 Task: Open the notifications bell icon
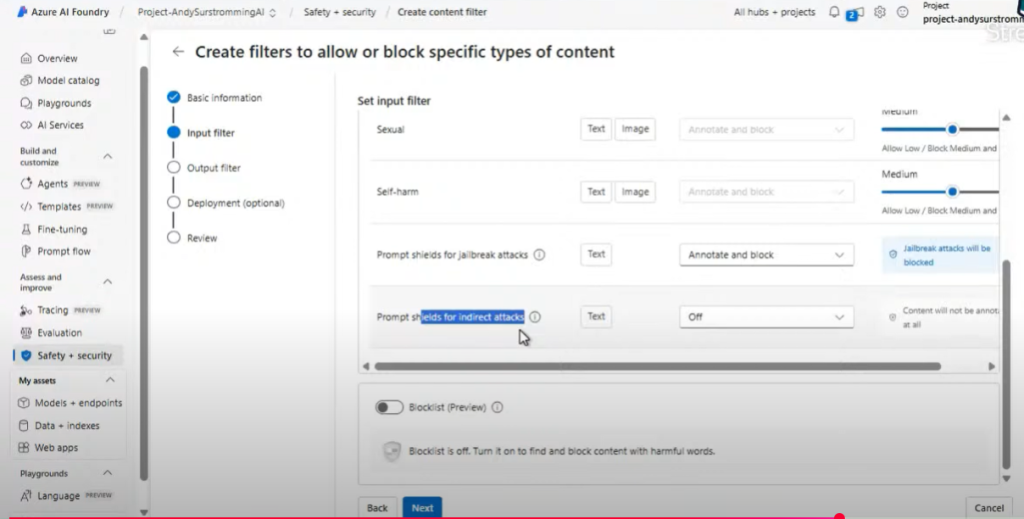click(x=834, y=12)
